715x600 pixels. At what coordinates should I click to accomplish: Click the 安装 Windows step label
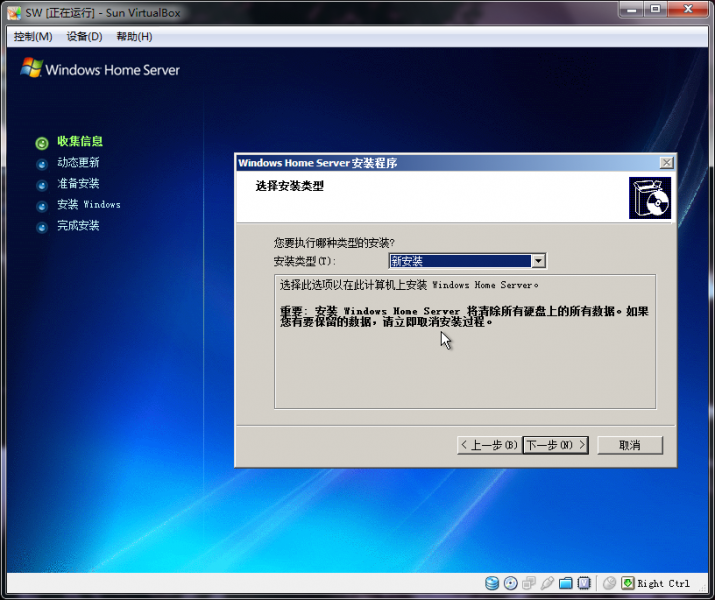coord(89,204)
